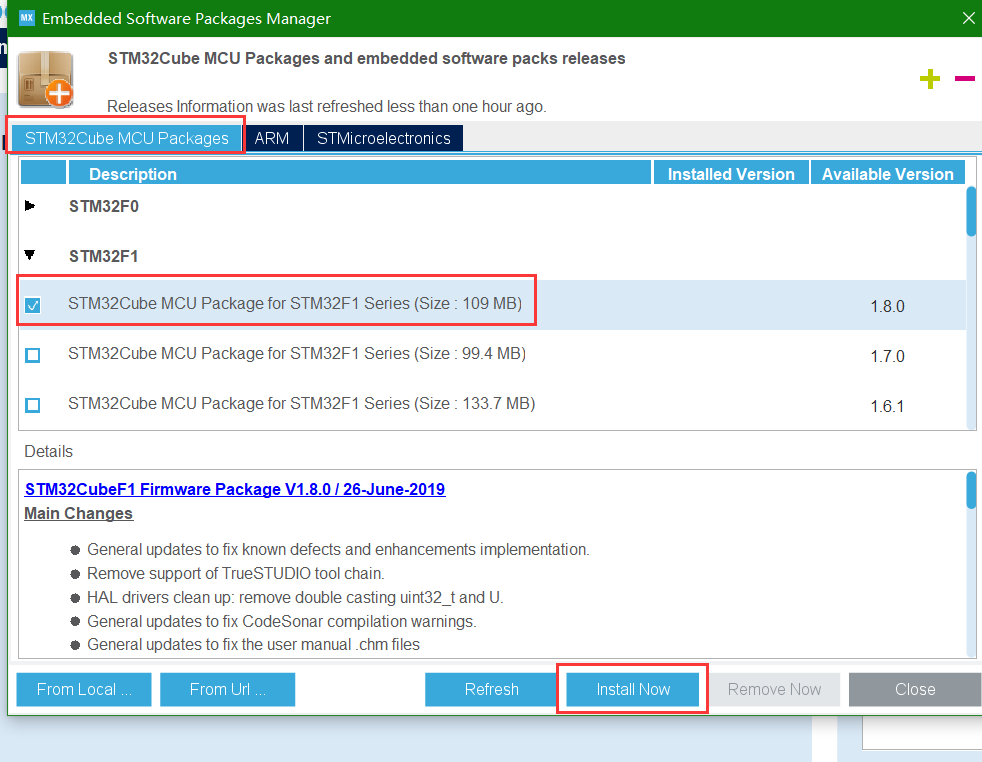Select the row with Size : 99.4 MB
The height and width of the screenshot is (762, 982).
(x=492, y=355)
